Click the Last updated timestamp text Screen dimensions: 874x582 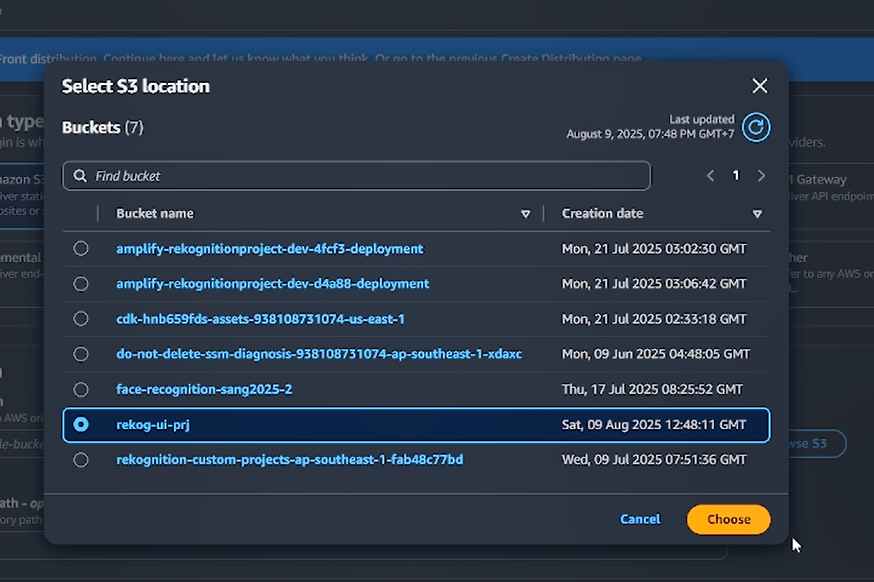tap(650, 127)
